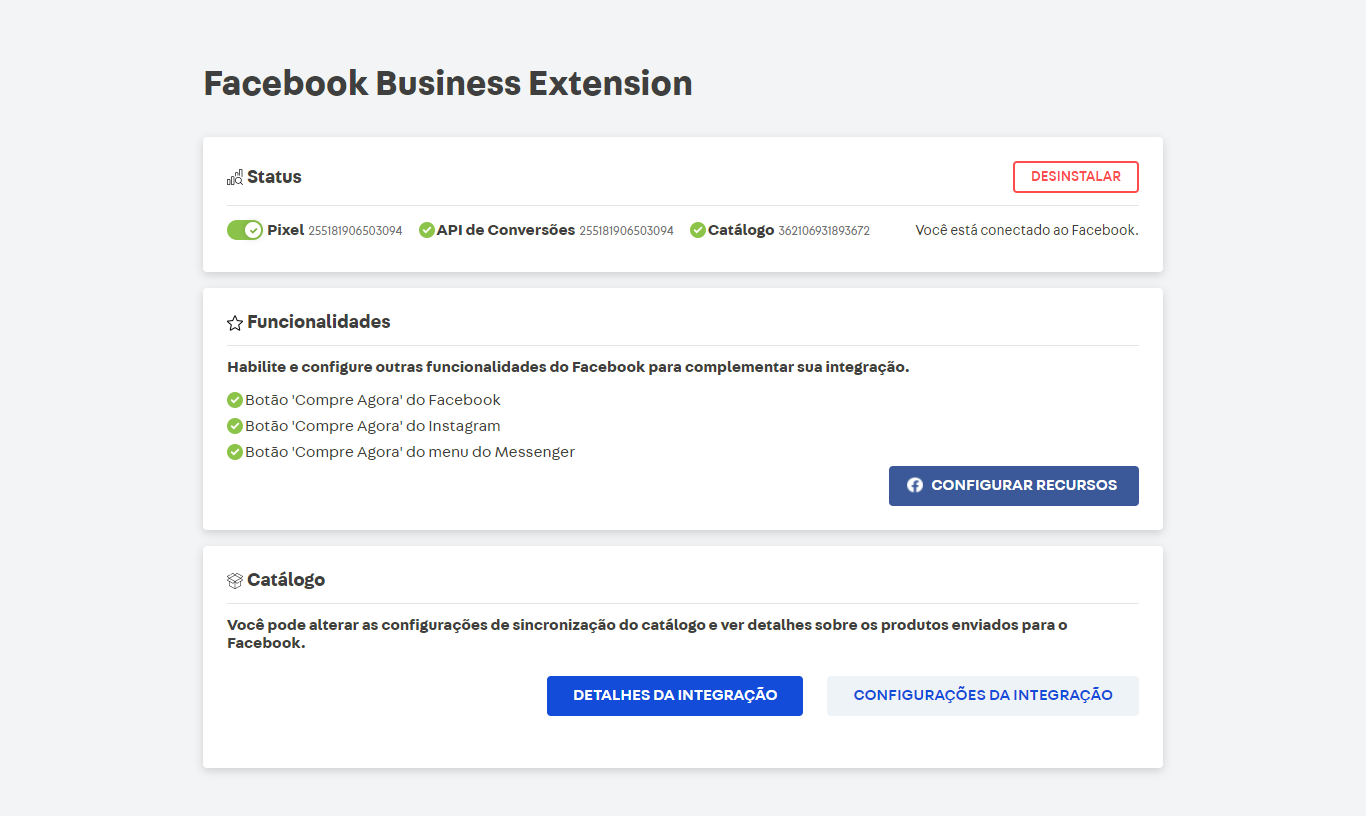Click the green check beside API de Conversões
Viewport: 1366px width, 816px height.
pos(427,230)
